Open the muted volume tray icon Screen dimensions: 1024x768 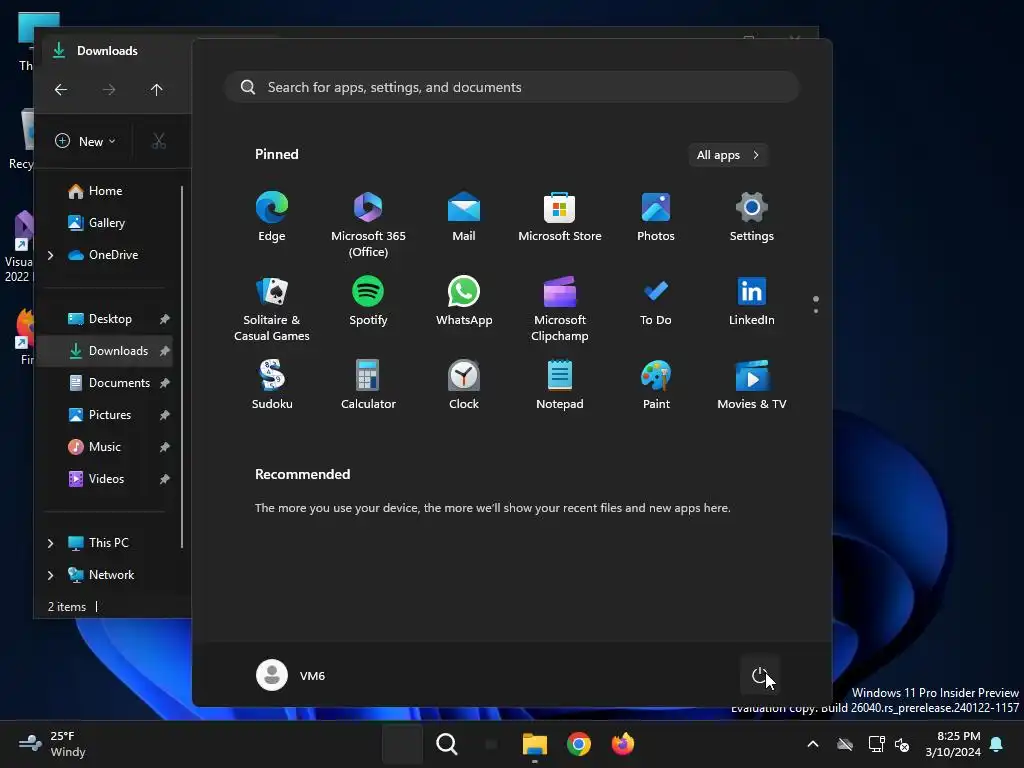tap(902, 744)
